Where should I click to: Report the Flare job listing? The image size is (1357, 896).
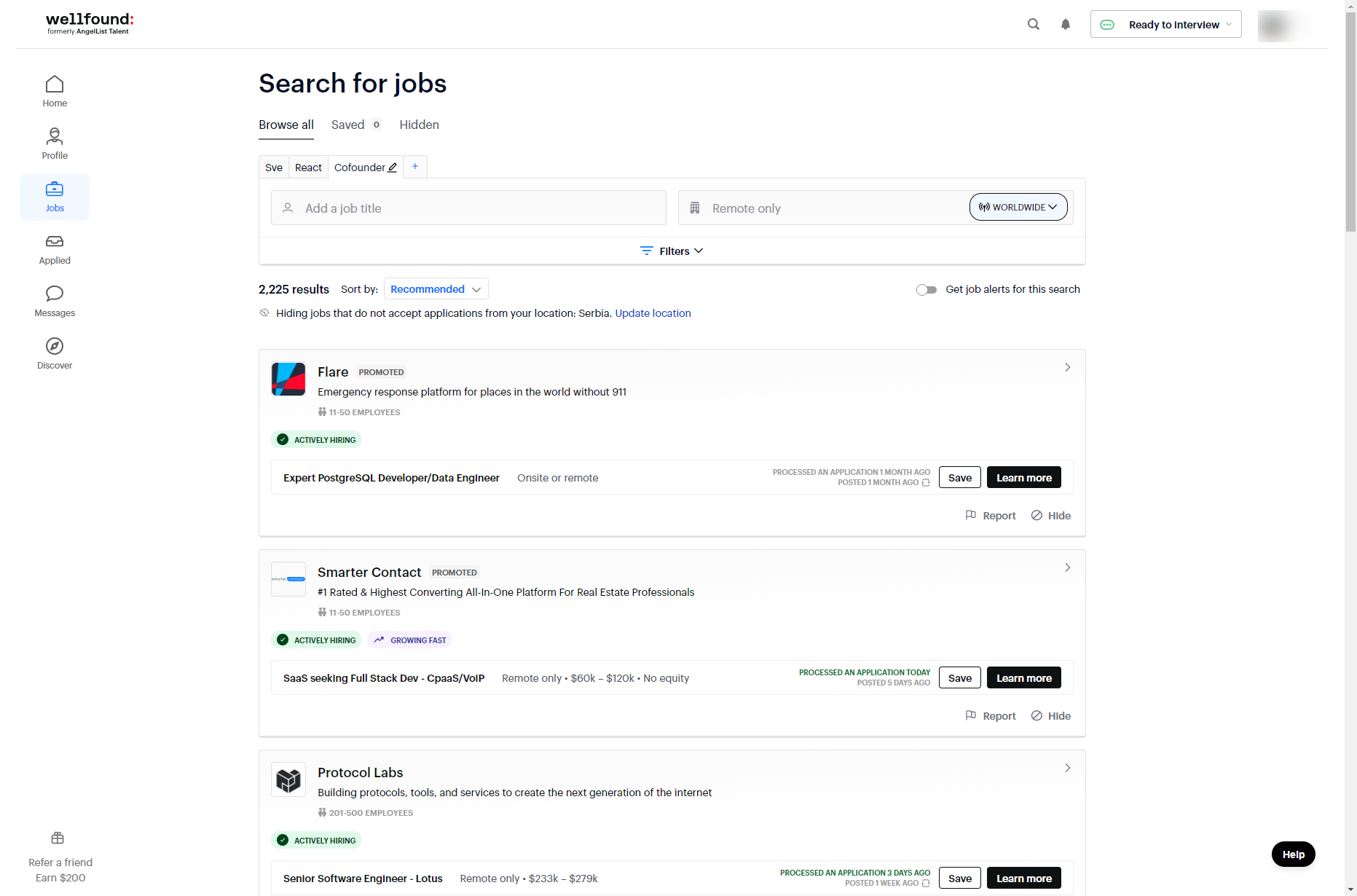pos(991,516)
